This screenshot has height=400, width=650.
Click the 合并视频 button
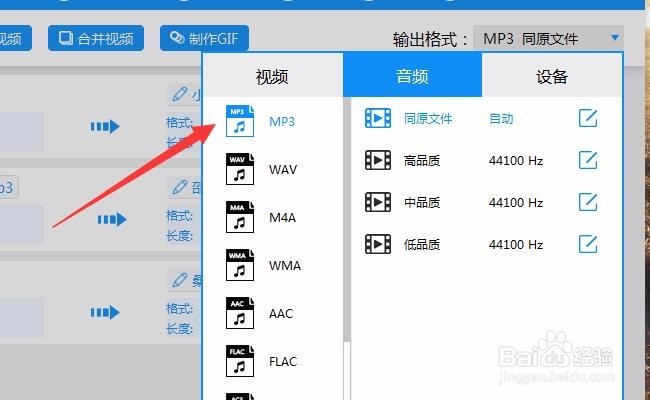point(96,38)
